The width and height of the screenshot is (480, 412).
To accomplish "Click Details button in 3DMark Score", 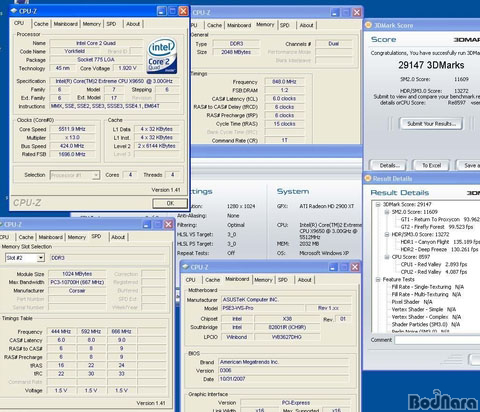I will point(389,165).
